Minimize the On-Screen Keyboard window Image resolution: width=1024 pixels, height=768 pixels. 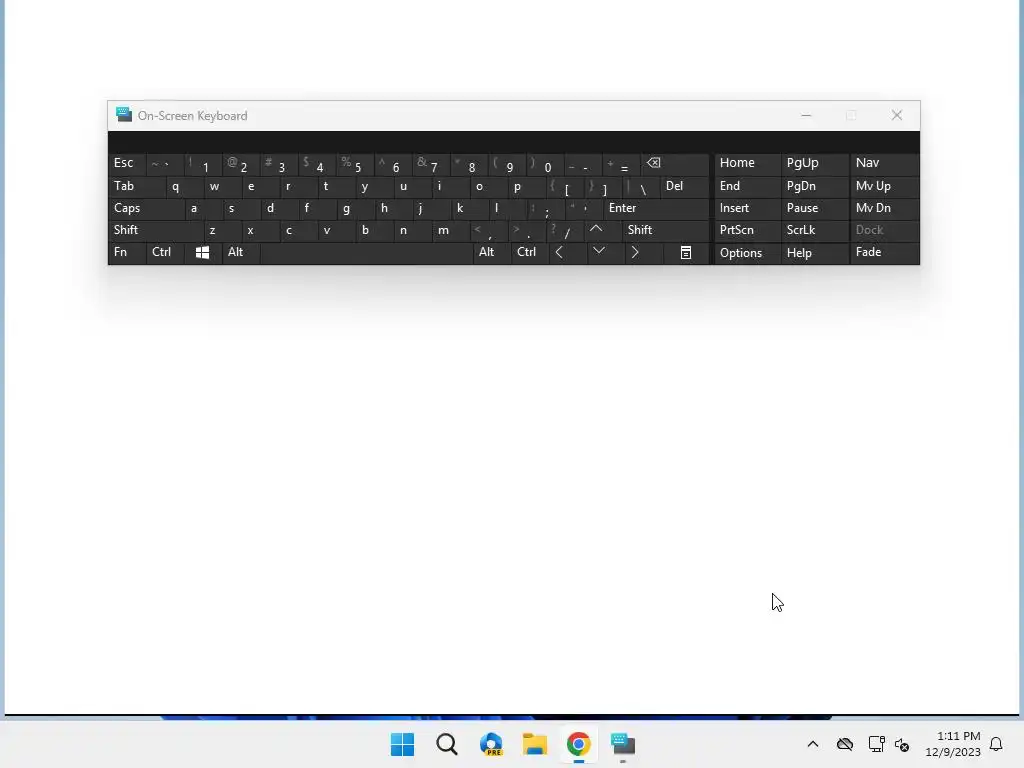coord(807,116)
